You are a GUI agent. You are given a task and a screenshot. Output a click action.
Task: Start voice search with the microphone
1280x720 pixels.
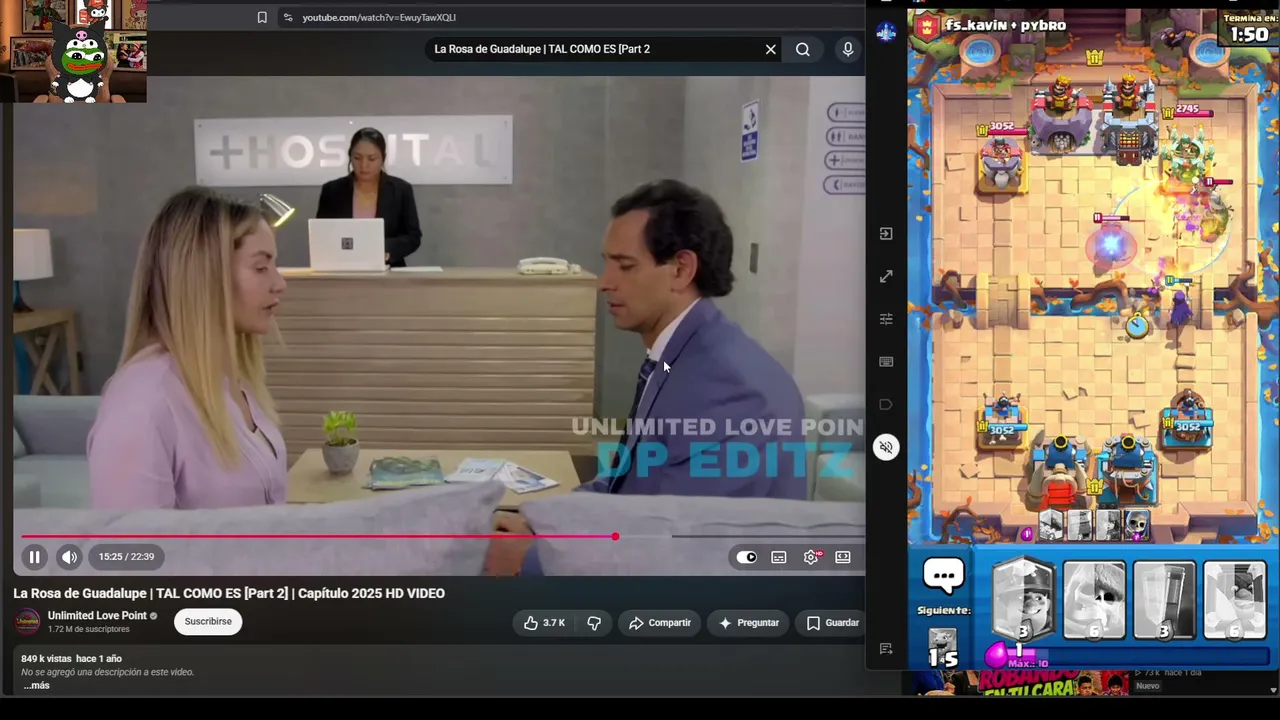pyautogui.click(x=848, y=49)
